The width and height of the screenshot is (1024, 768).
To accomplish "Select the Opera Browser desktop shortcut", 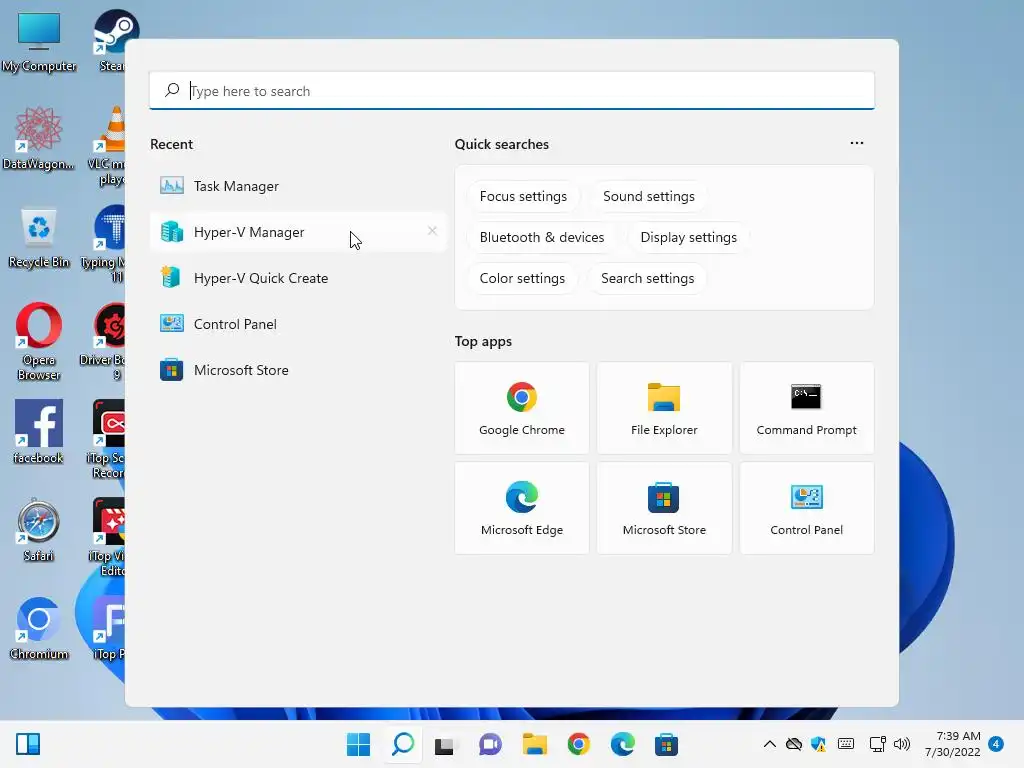I will pos(39,342).
